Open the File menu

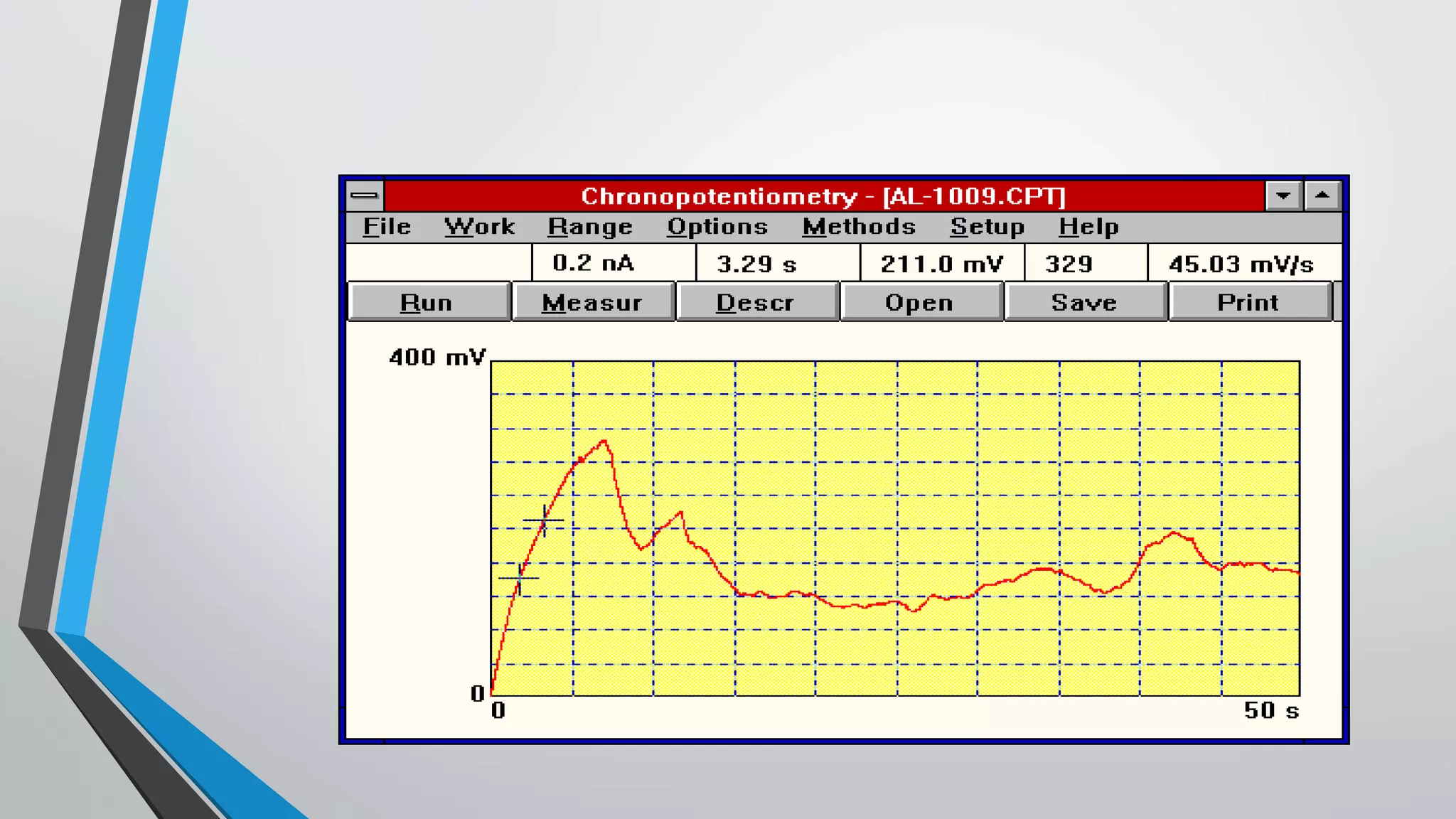coord(387,227)
